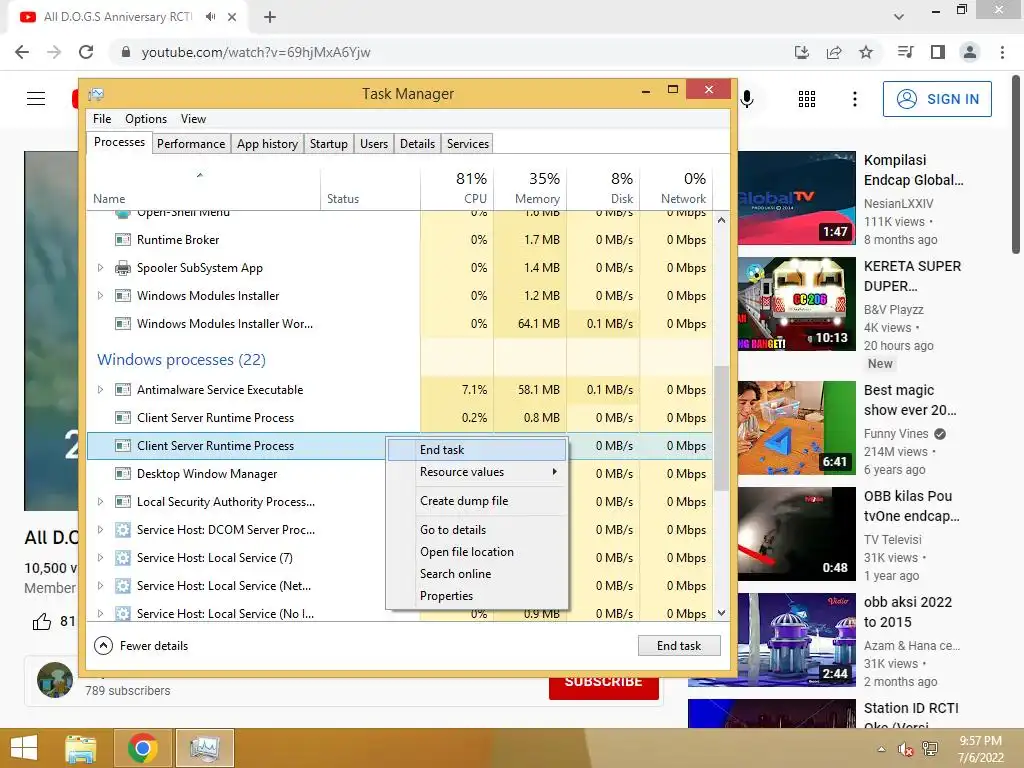Sort processes by CPU column
Image resolution: width=1024 pixels, height=768 pixels.
[x=457, y=187]
